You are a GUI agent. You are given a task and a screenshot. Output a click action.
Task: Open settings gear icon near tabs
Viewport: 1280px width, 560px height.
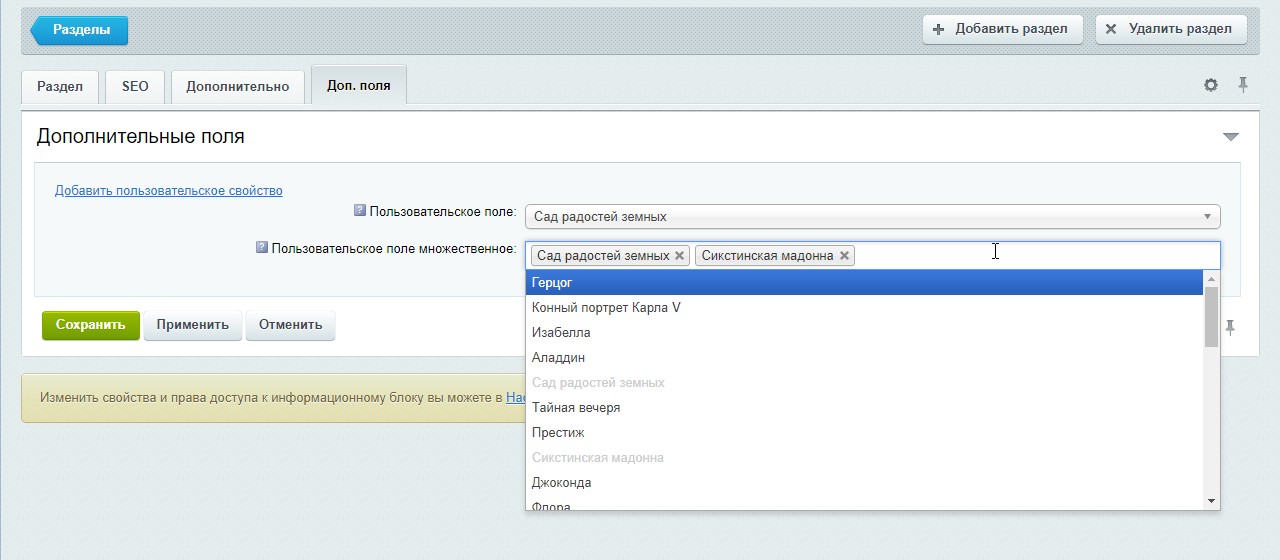coord(1211,85)
